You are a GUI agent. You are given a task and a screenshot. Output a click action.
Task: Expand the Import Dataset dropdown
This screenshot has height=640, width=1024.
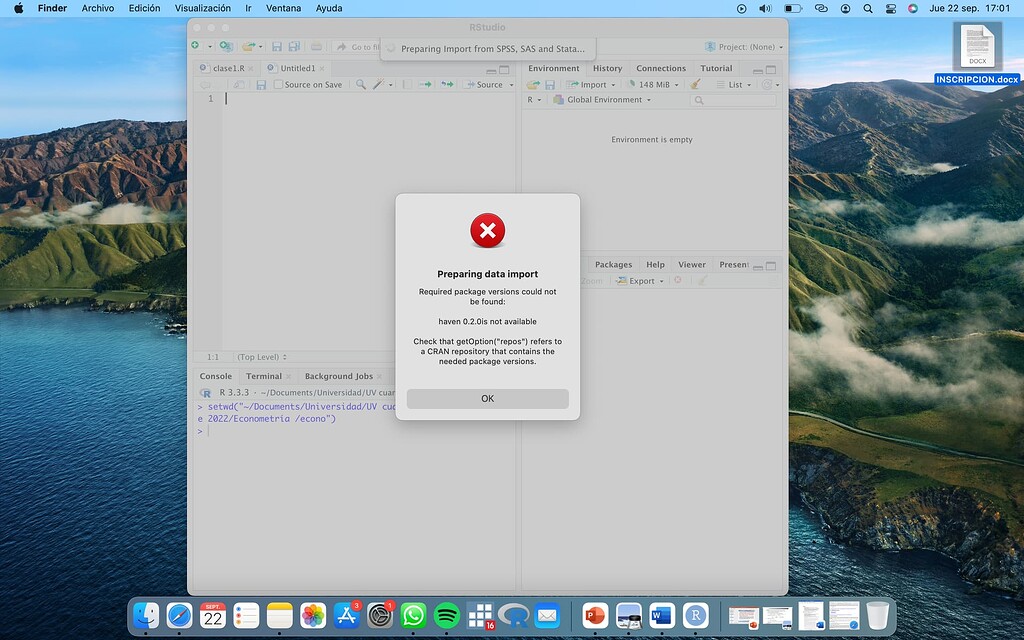tap(593, 85)
